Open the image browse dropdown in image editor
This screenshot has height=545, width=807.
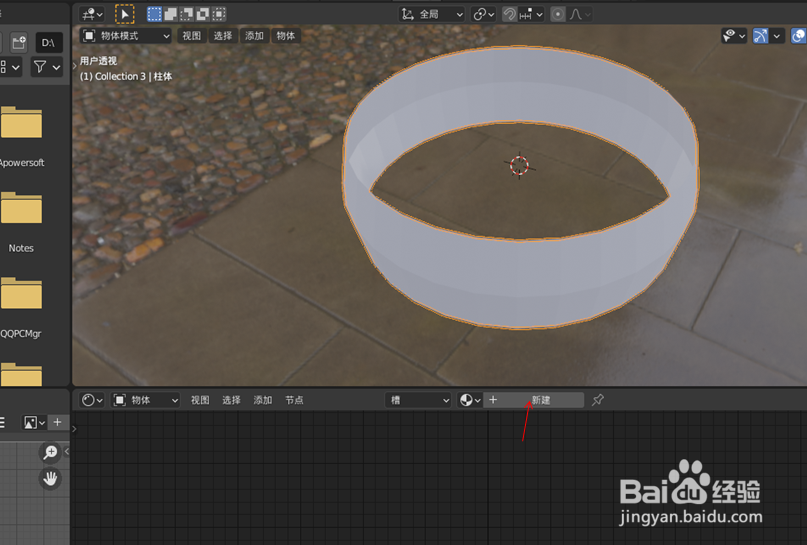34,423
